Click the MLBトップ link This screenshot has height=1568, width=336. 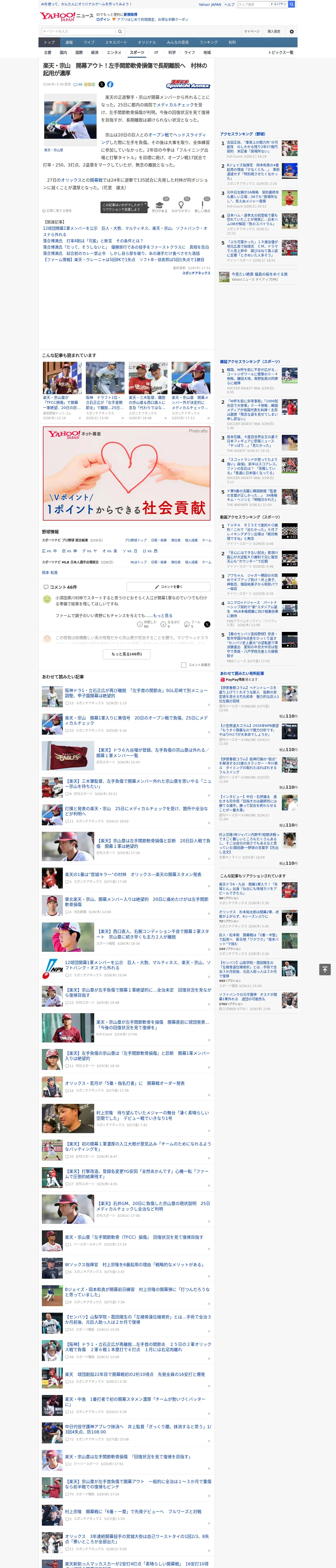click(138, 562)
